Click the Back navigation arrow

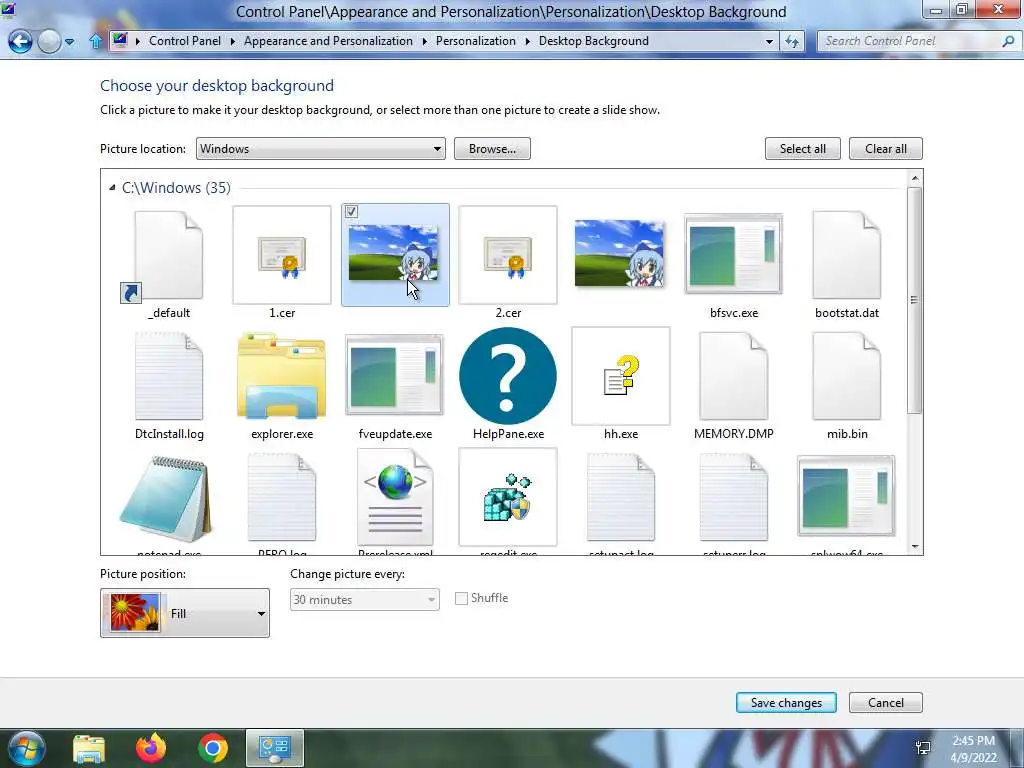coord(20,41)
